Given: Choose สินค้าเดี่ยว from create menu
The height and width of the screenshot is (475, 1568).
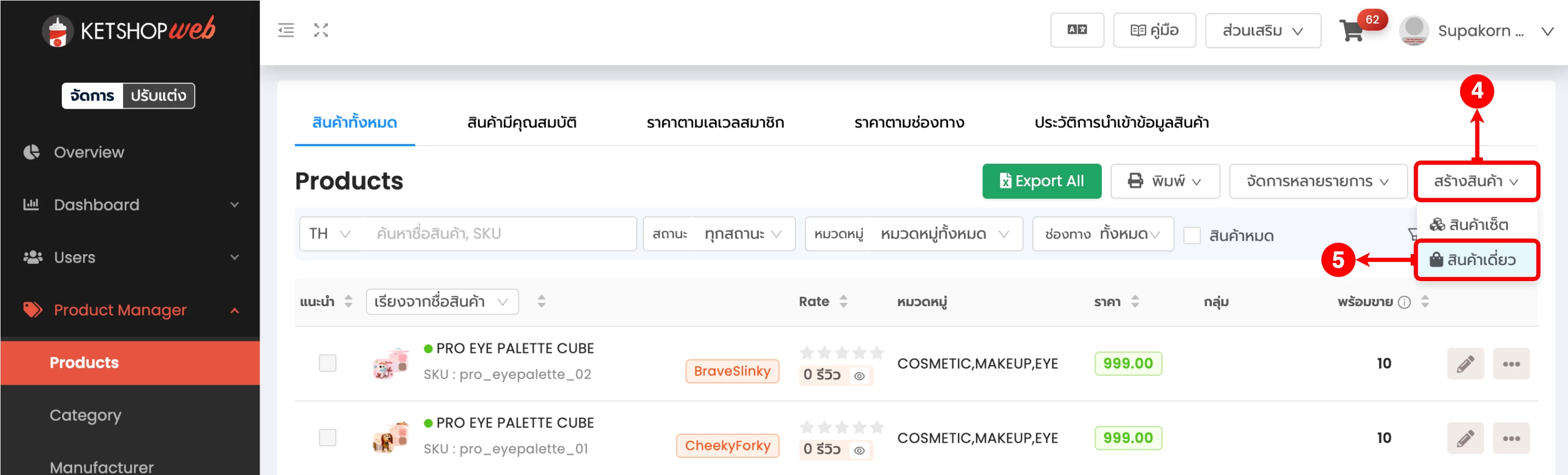Looking at the screenshot, I should point(1476,260).
